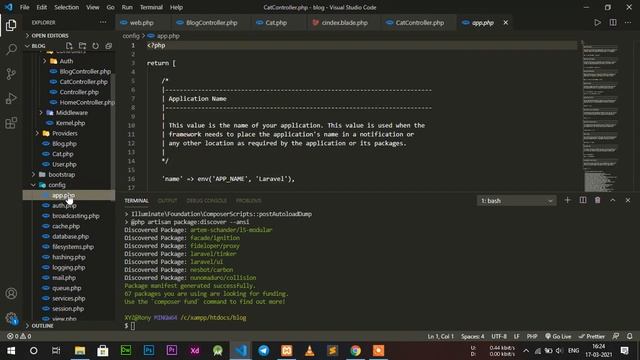Open the Terminal menu
Viewport: 640px width, 360px height.
coord(151,7)
